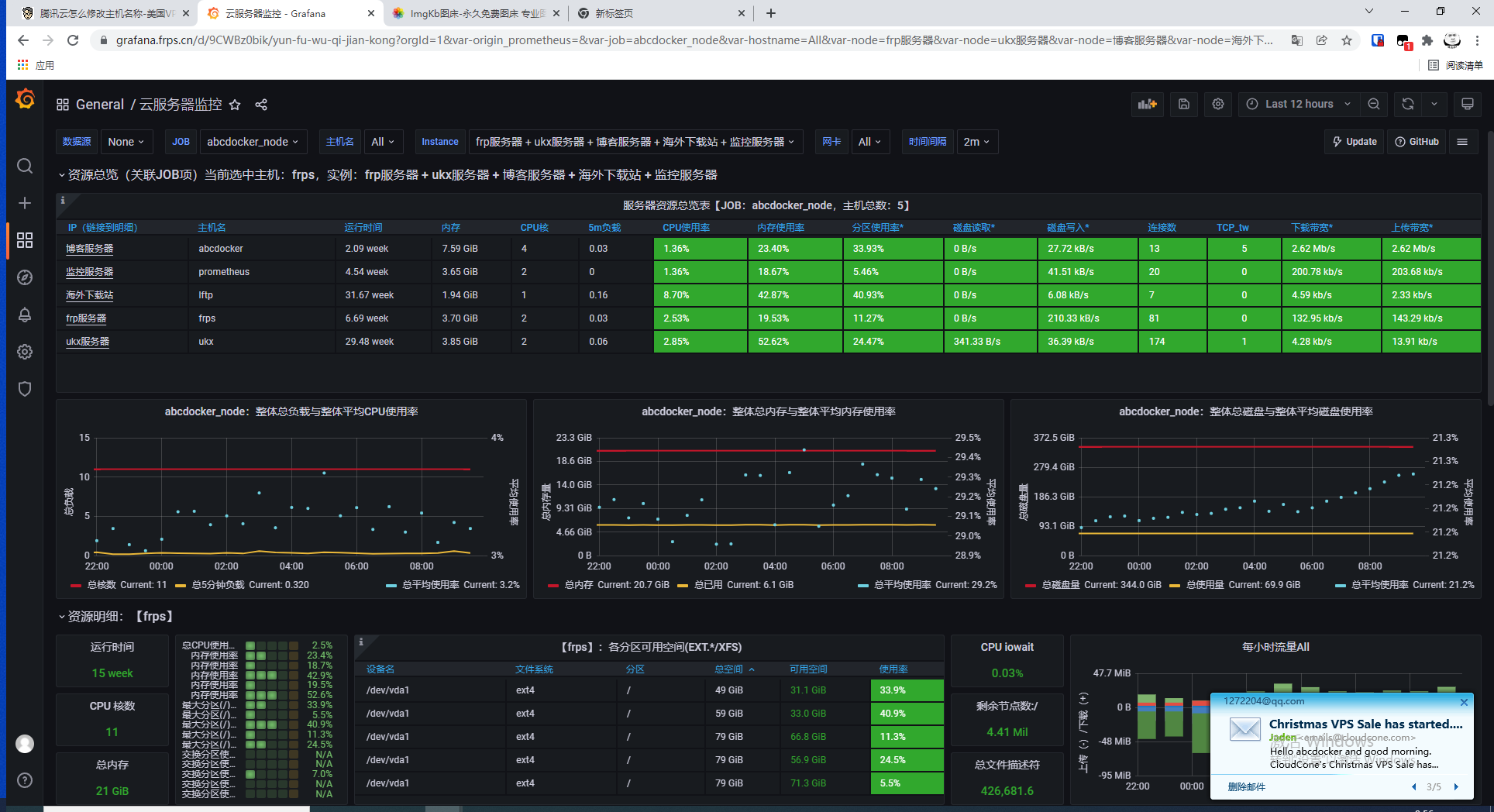Open the 网卡 All dropdown
Viewport: 1494px width, 812px height.
[870, 142]
